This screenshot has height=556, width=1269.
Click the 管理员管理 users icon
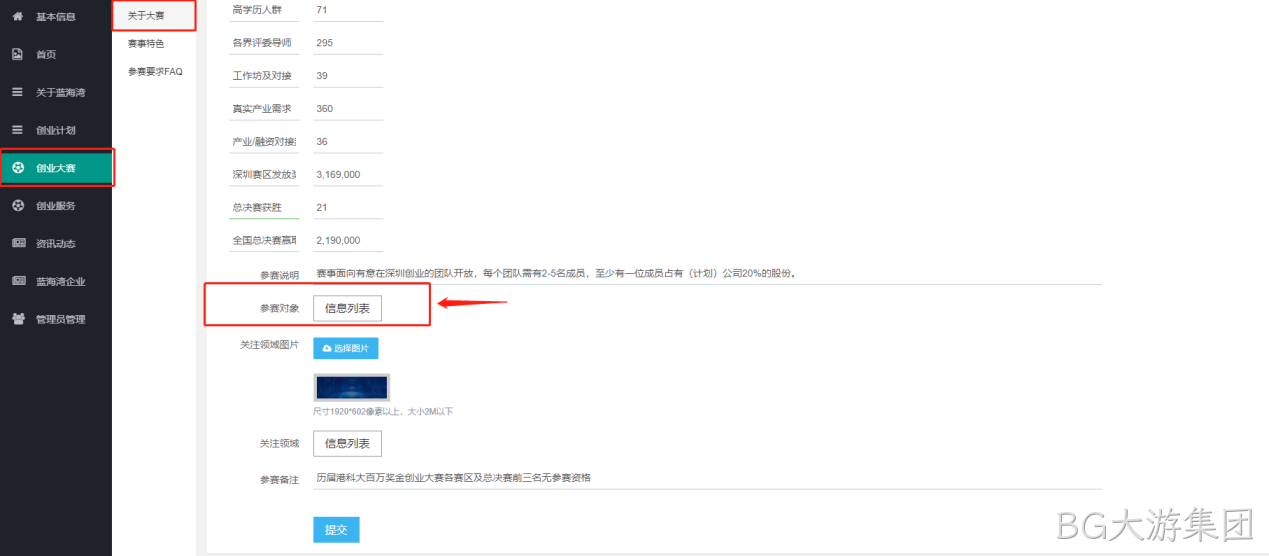[17, 319]
